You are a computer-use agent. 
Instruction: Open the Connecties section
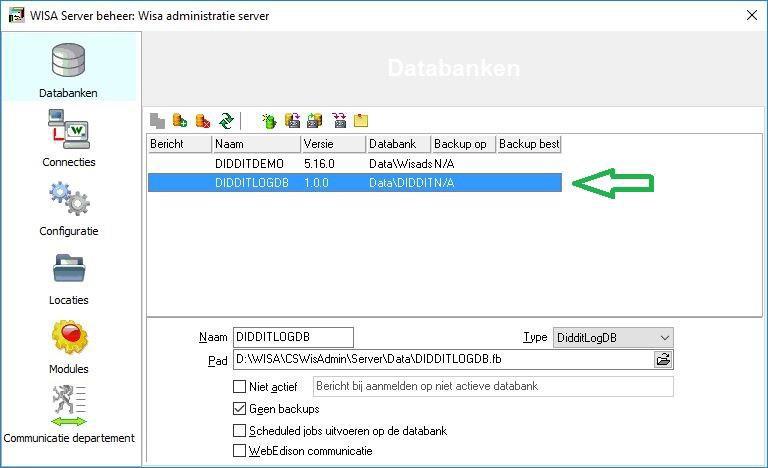[69, 138]
